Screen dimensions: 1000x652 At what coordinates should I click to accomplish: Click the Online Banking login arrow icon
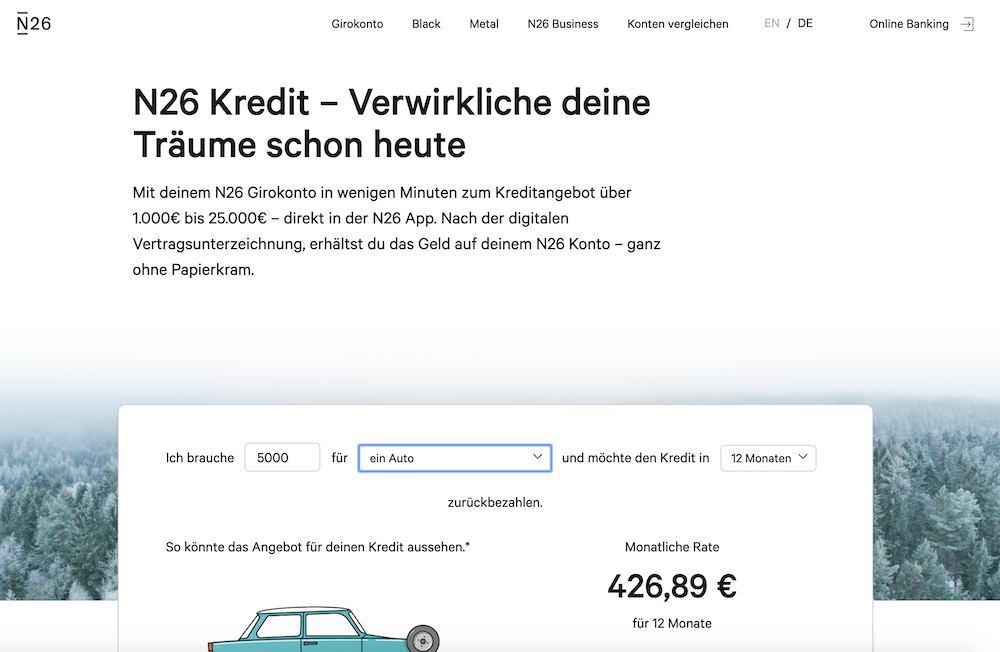(967, 24)
